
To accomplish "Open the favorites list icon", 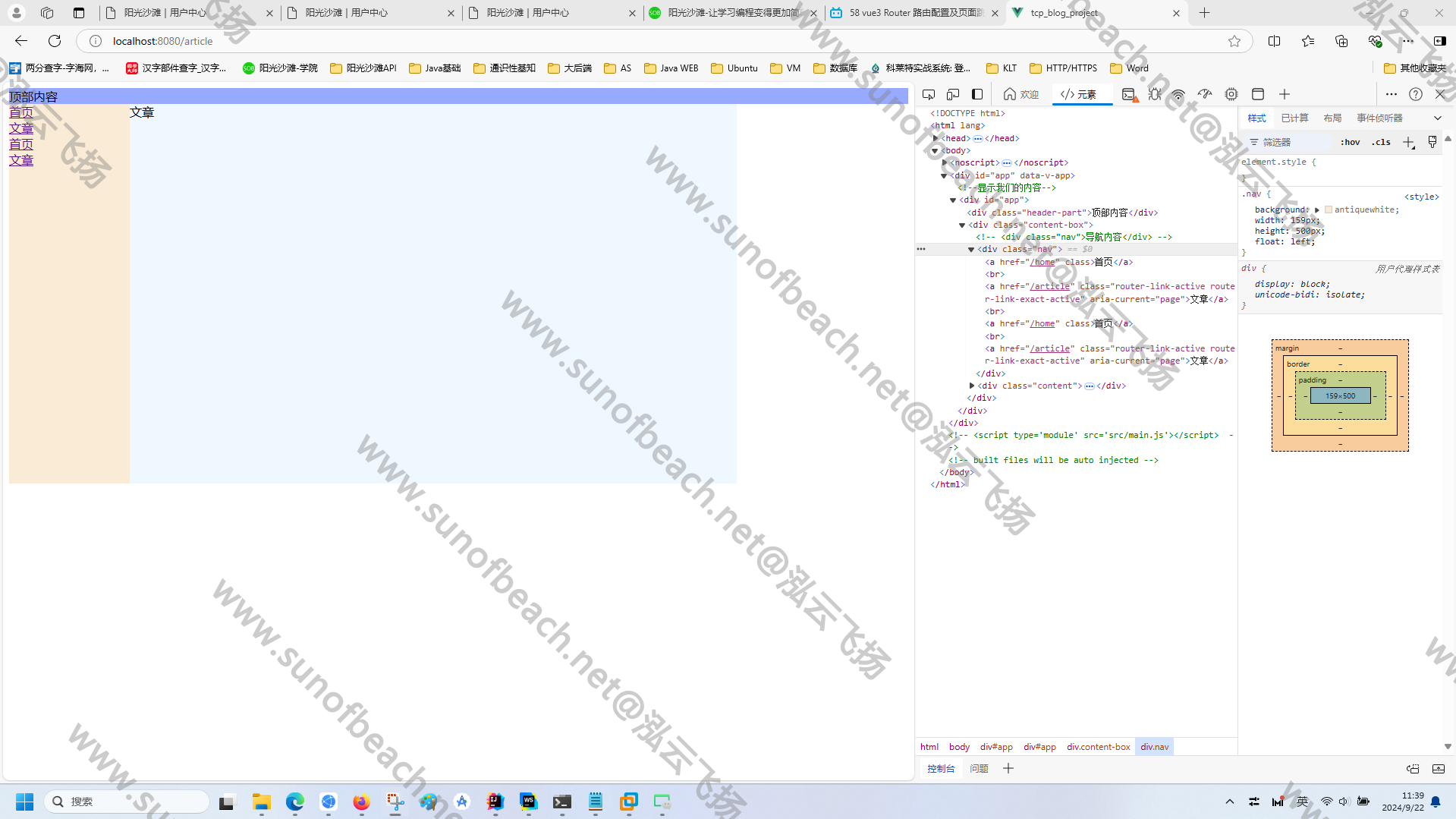I will click(1308, 41).
